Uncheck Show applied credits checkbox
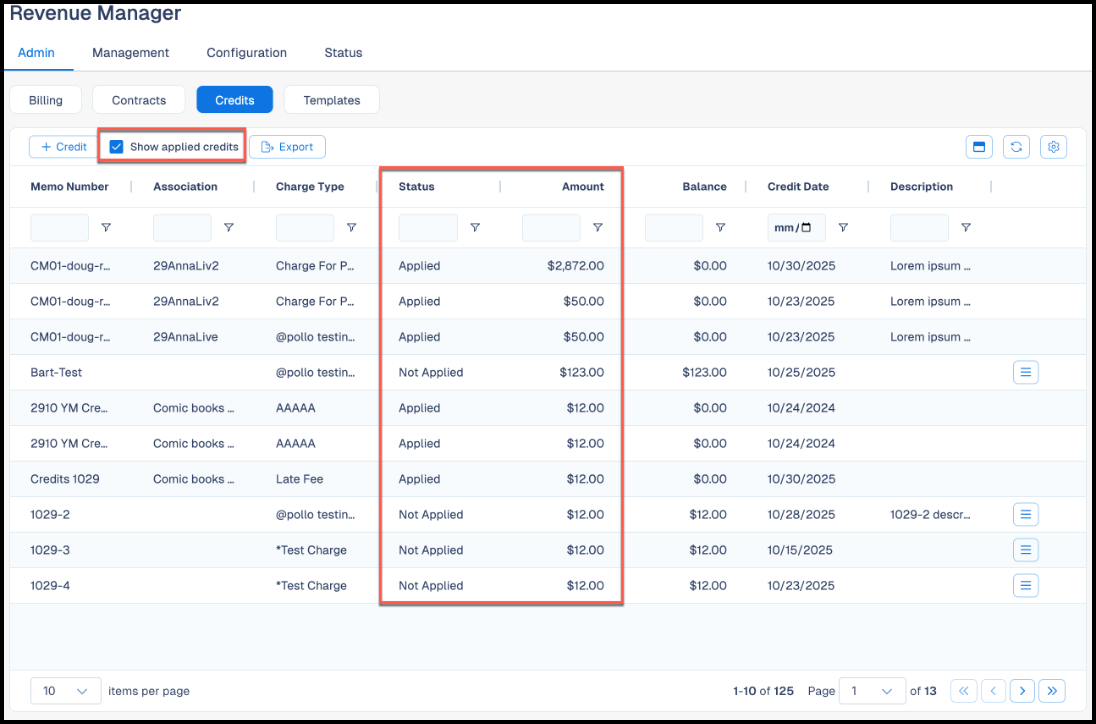 coord(117,147)
